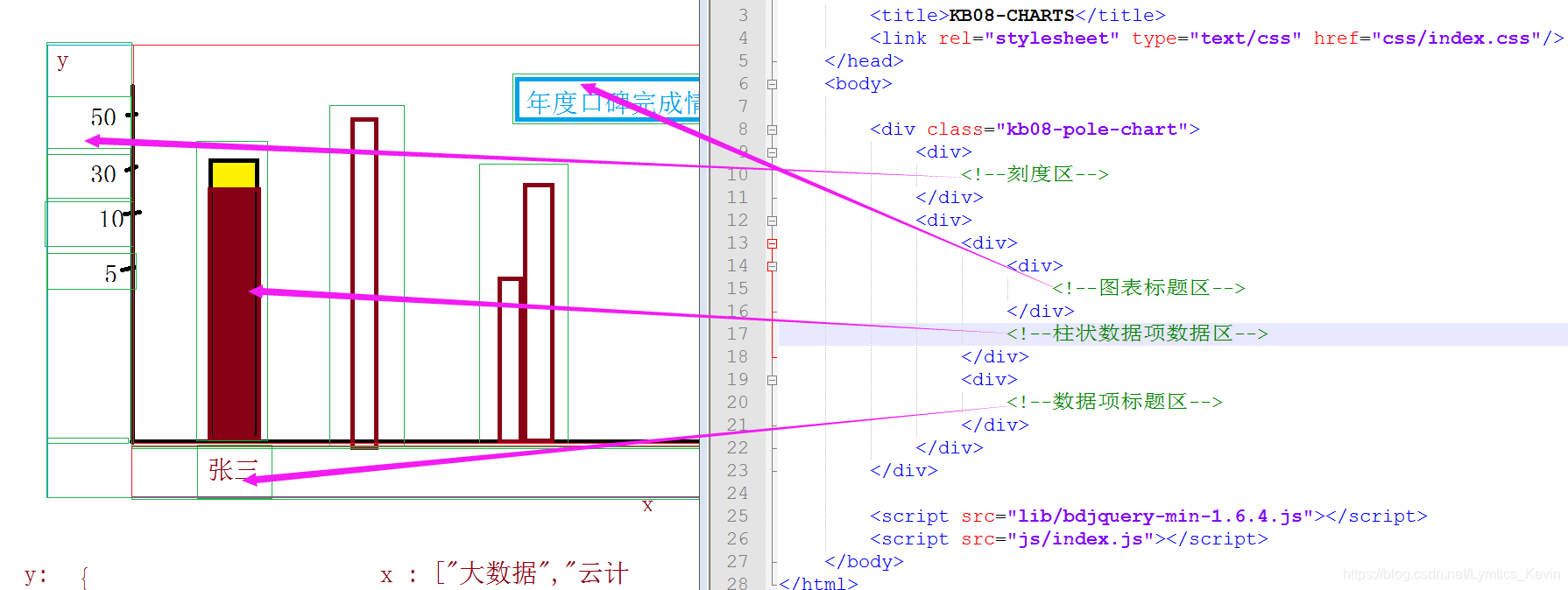This screenshot has width=1568, height=590.
Task: Click the 10 tick label on the y axis
Action: point(111,219)
